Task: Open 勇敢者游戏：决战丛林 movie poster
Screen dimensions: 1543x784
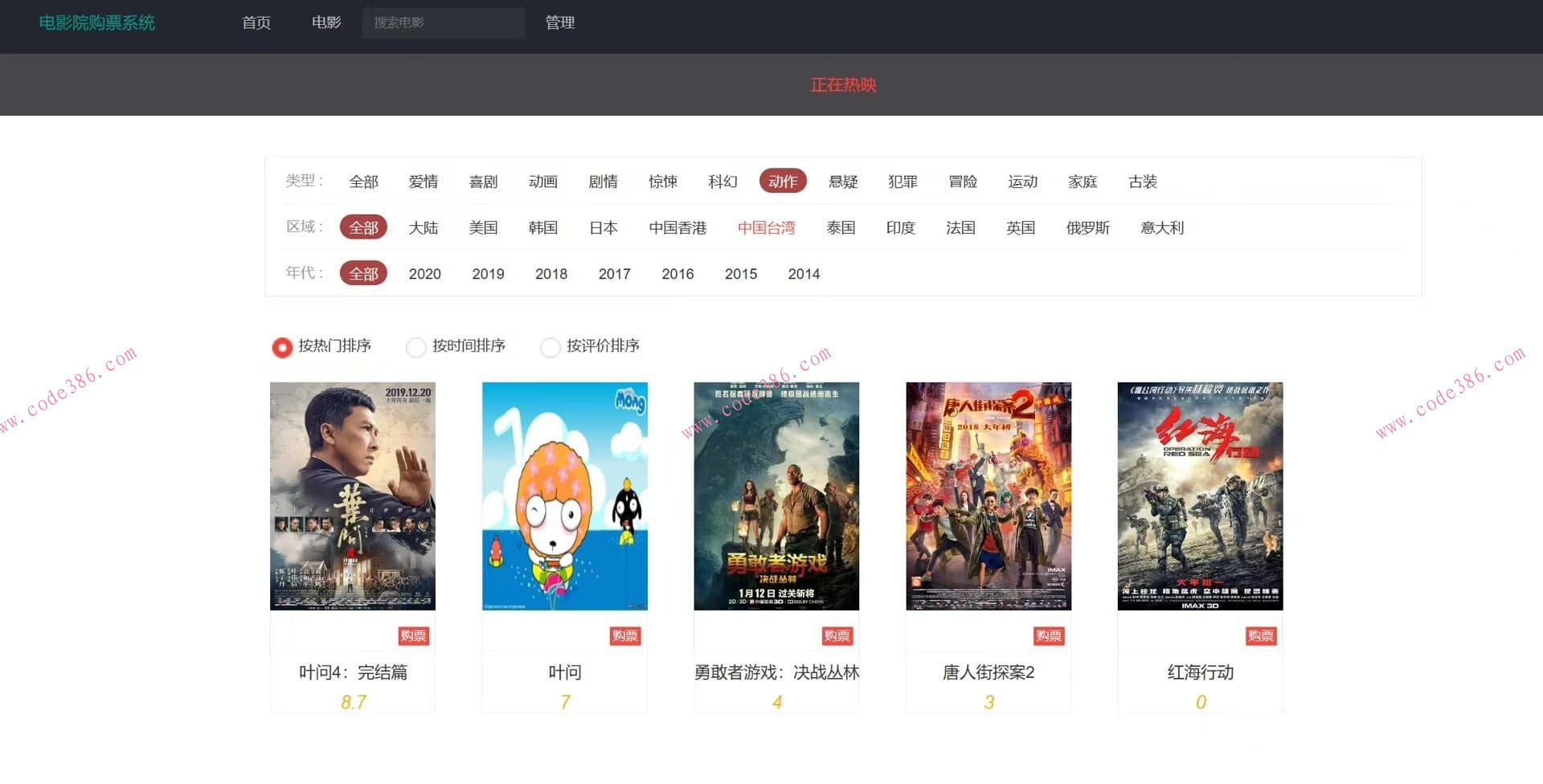Action: 776,496
